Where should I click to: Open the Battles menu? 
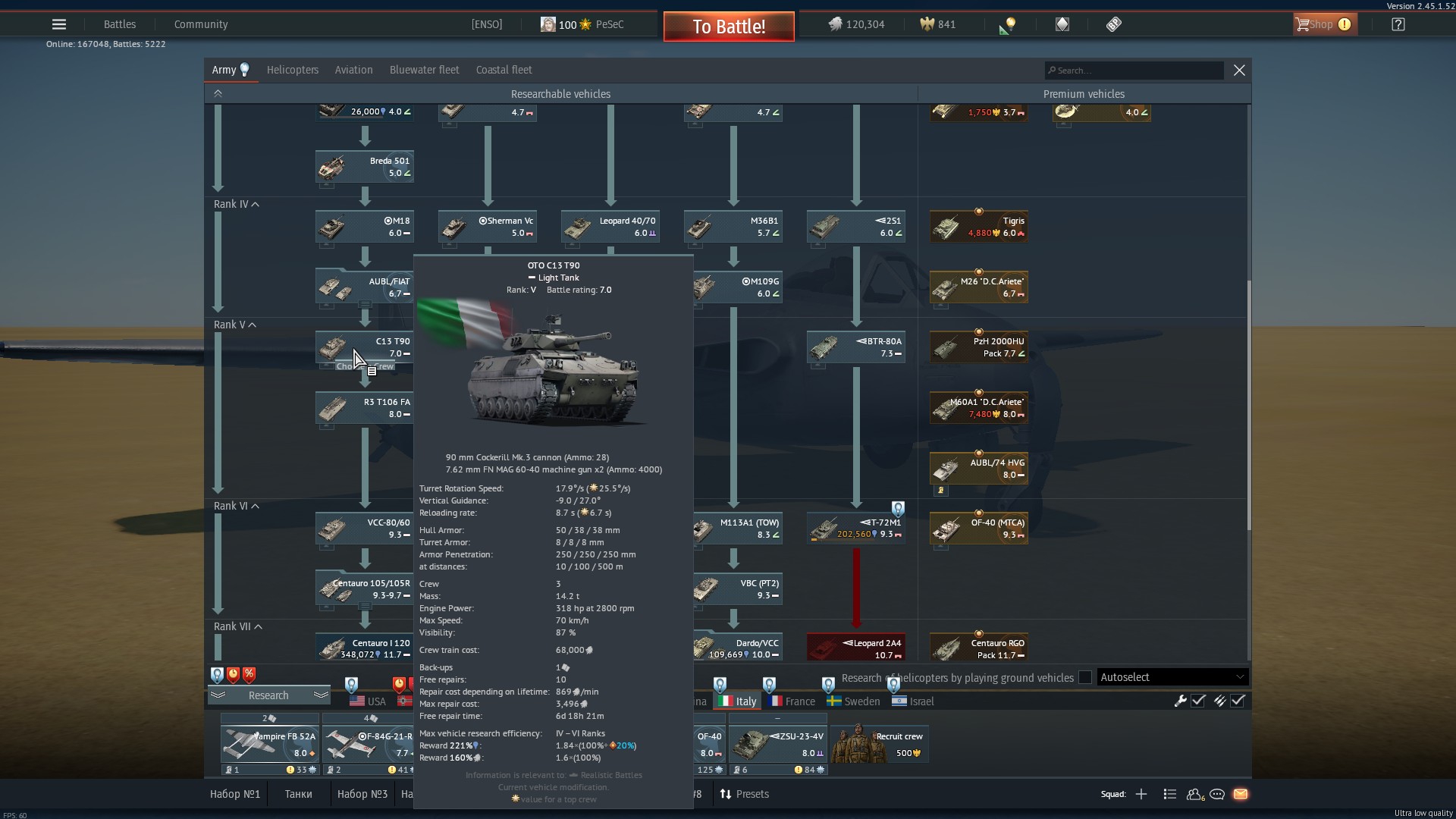point(120,24)
